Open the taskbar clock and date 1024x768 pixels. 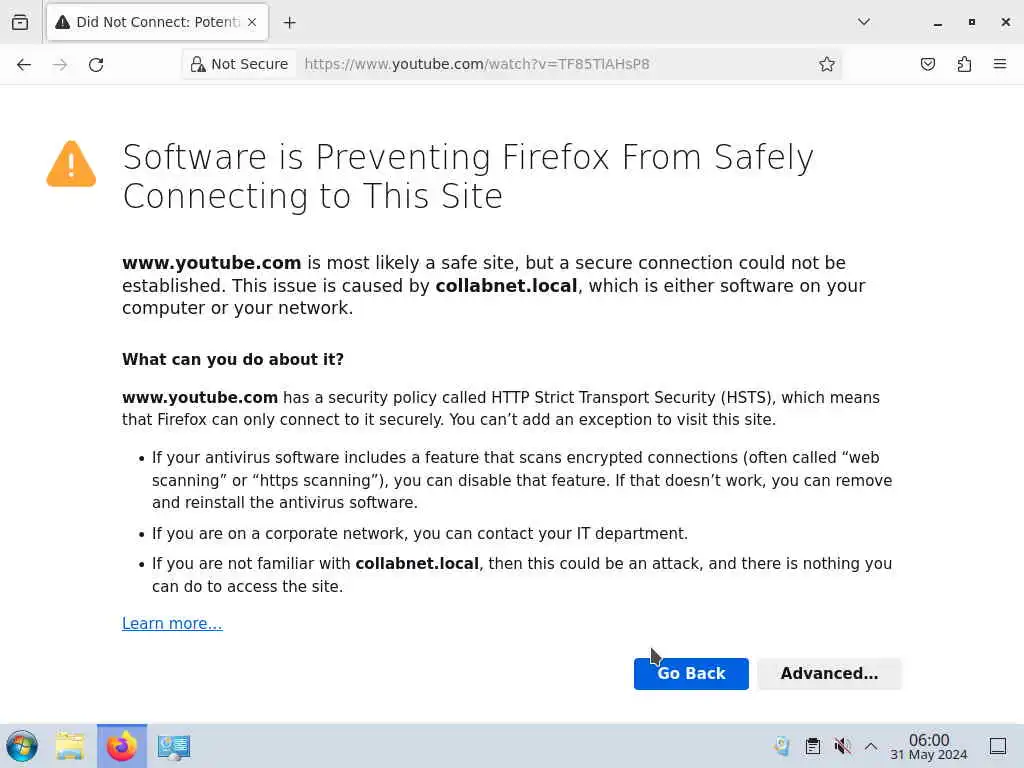point(929,747)
